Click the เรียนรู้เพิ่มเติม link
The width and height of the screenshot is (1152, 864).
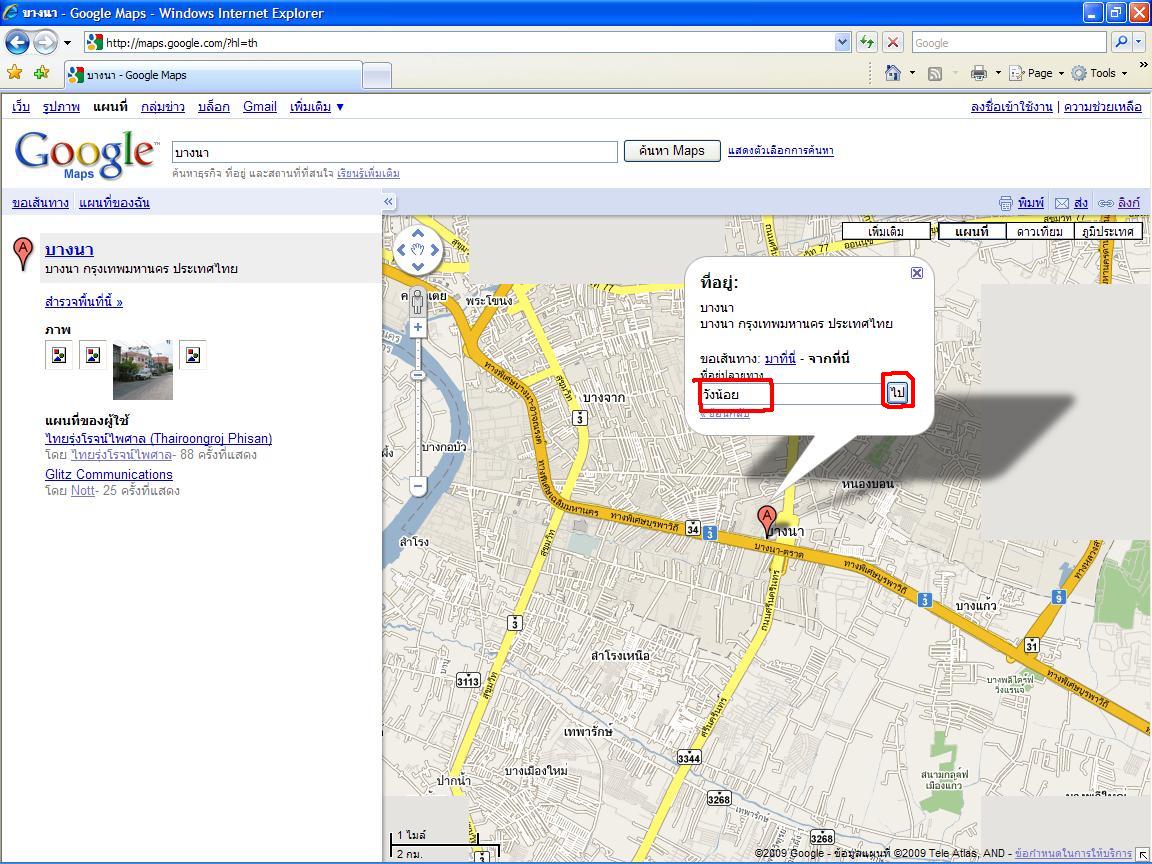368,173
